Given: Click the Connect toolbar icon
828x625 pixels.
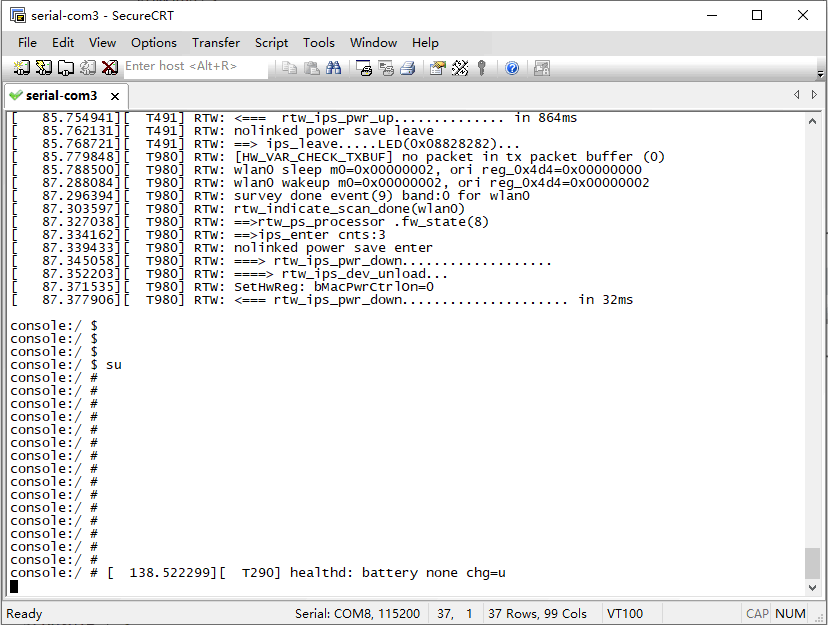Looking at the screenshot, I should (x=21, y=68).
